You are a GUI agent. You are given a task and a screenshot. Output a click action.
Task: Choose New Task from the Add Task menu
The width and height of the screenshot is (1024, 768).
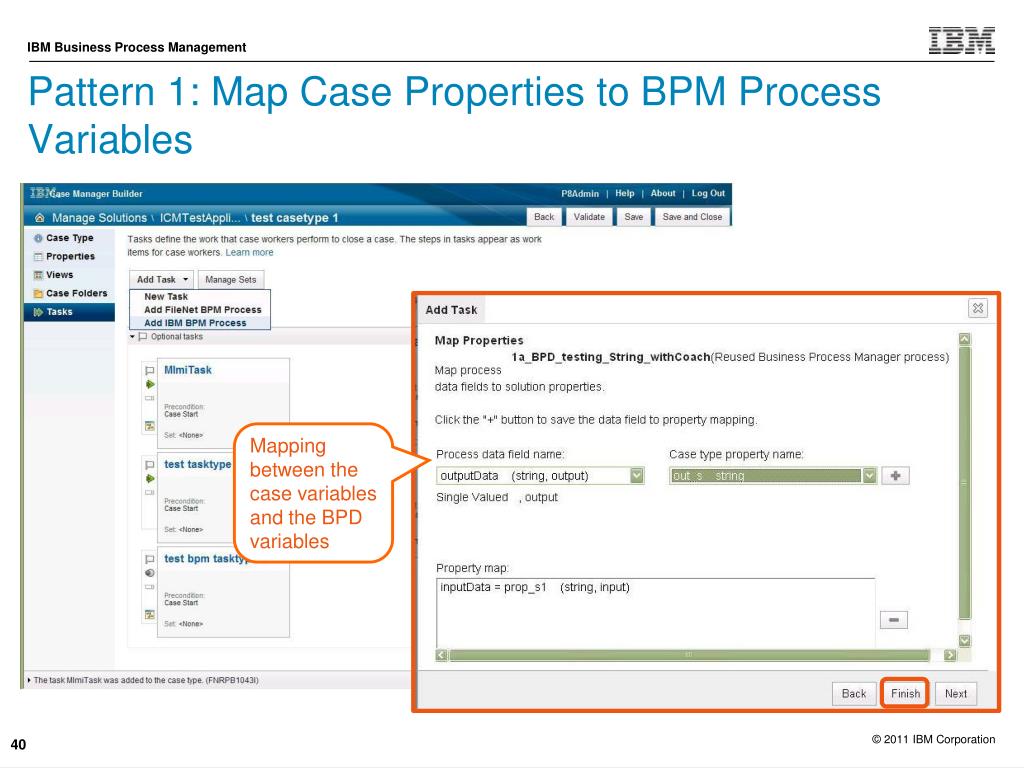point(166,296)
